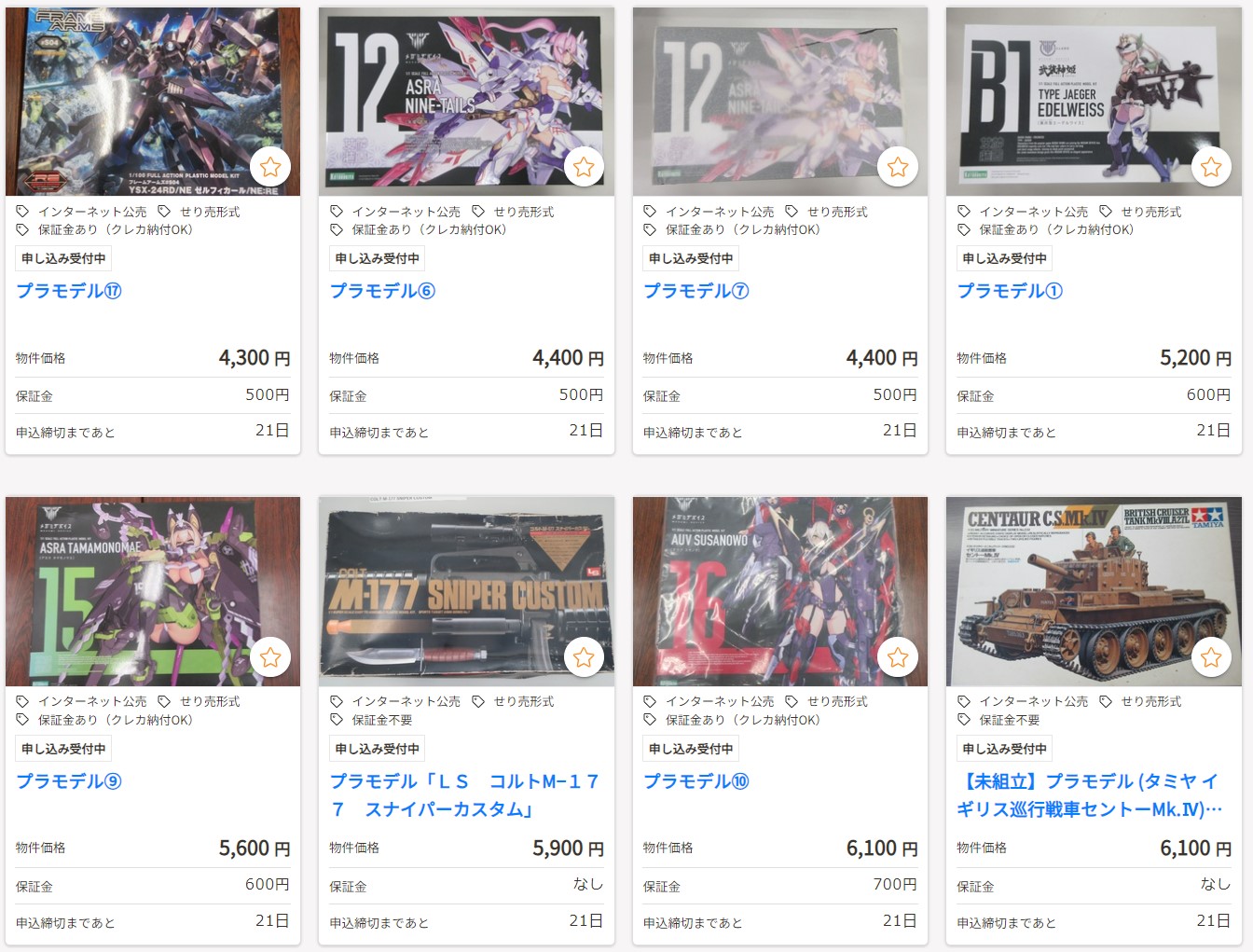Screen dimensions: 1253x952
Task: Click the Frame Arms YSX-24RD/NE box thumbnail
Action: pyautogui.click(x=153, y=102)
